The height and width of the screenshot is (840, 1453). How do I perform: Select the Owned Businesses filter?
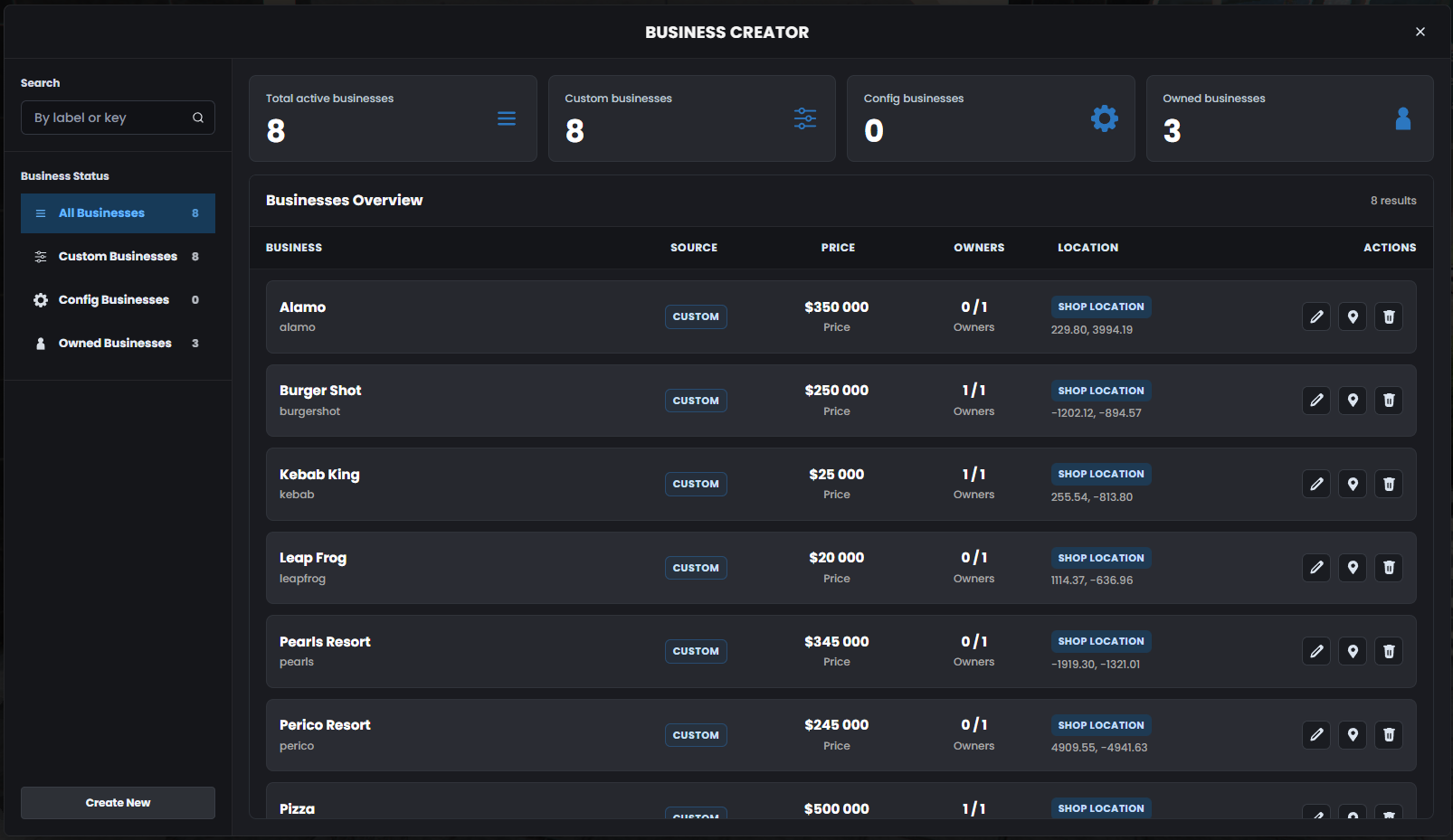click(x=118, y=344)
